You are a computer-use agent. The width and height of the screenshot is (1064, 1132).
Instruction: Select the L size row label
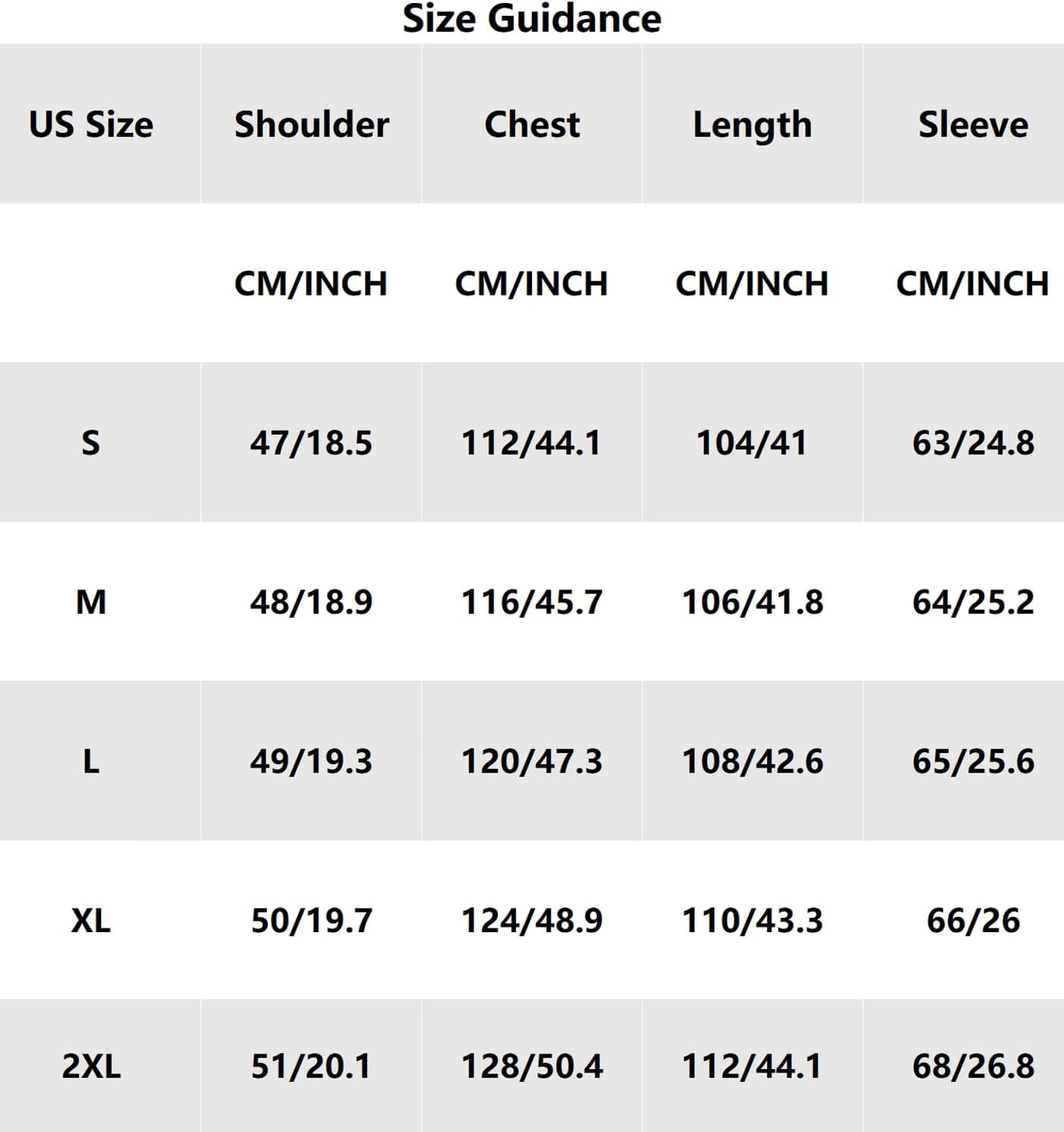click(x=90, y=761)
